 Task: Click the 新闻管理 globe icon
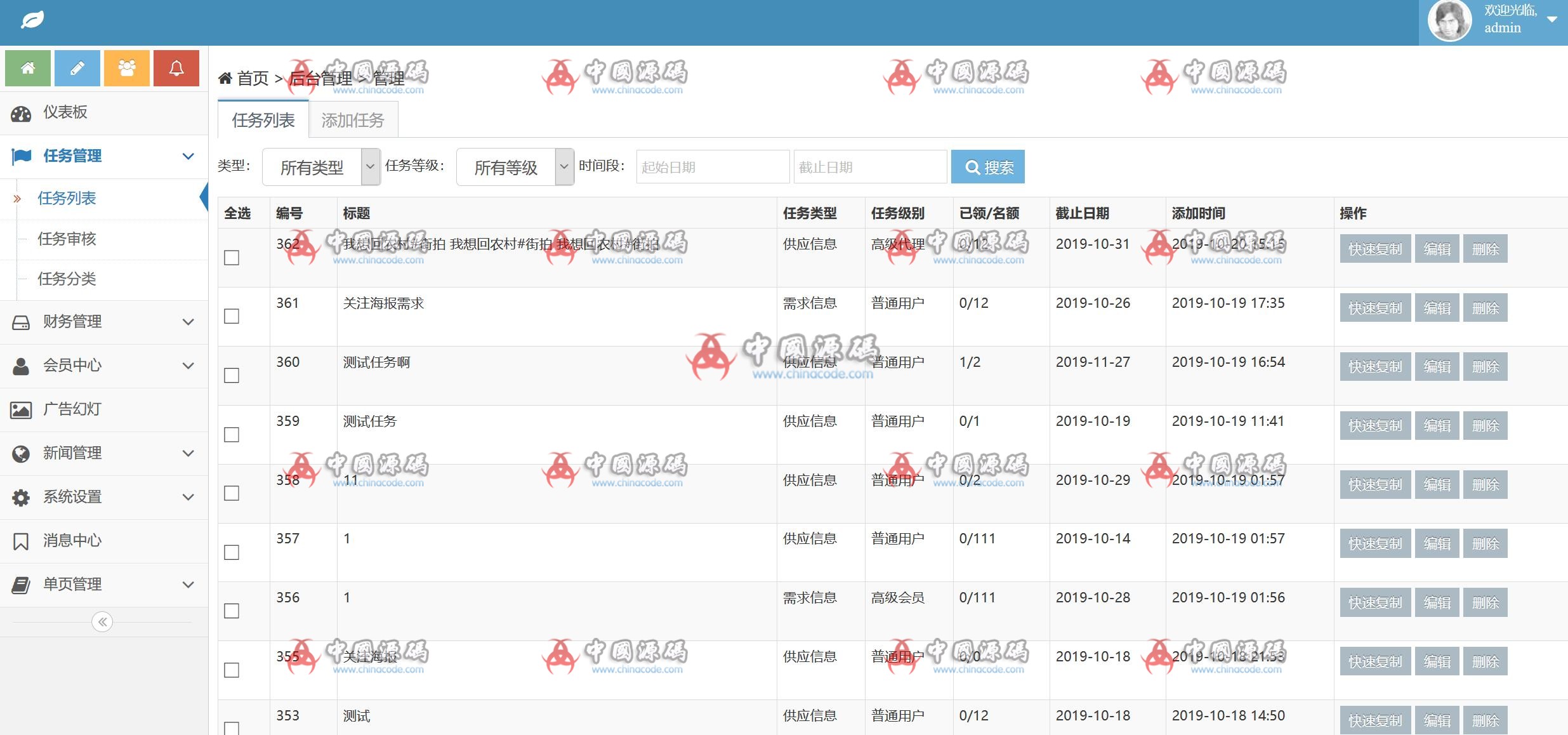21,453
